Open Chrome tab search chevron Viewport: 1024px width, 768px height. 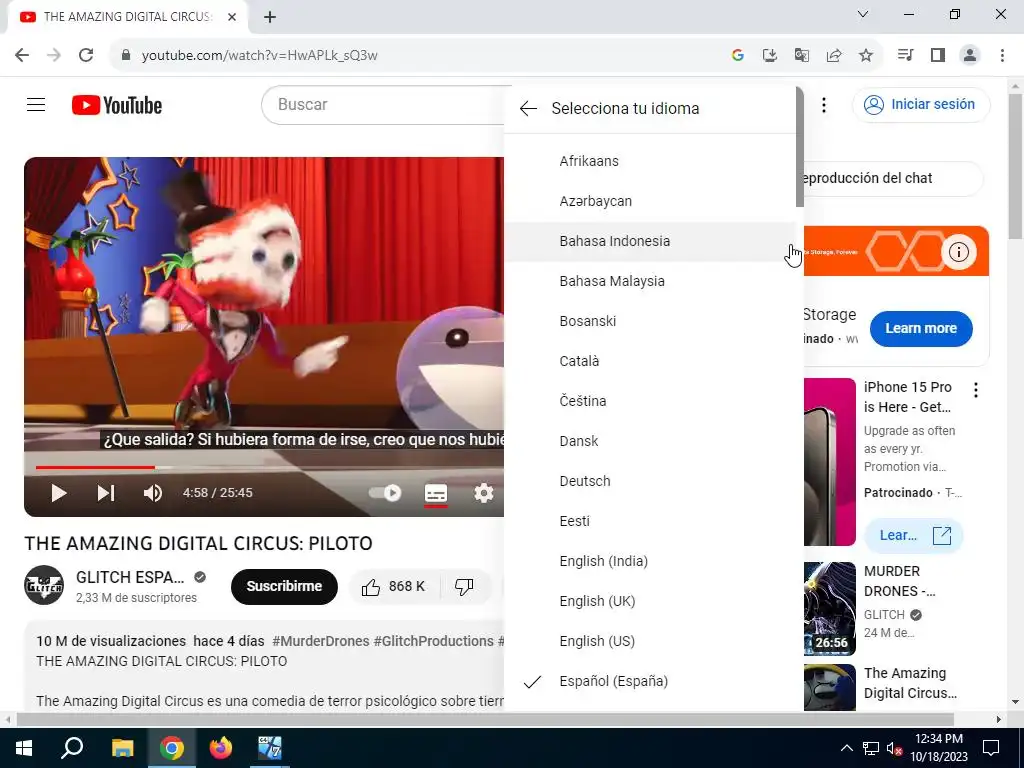point(863,14)
